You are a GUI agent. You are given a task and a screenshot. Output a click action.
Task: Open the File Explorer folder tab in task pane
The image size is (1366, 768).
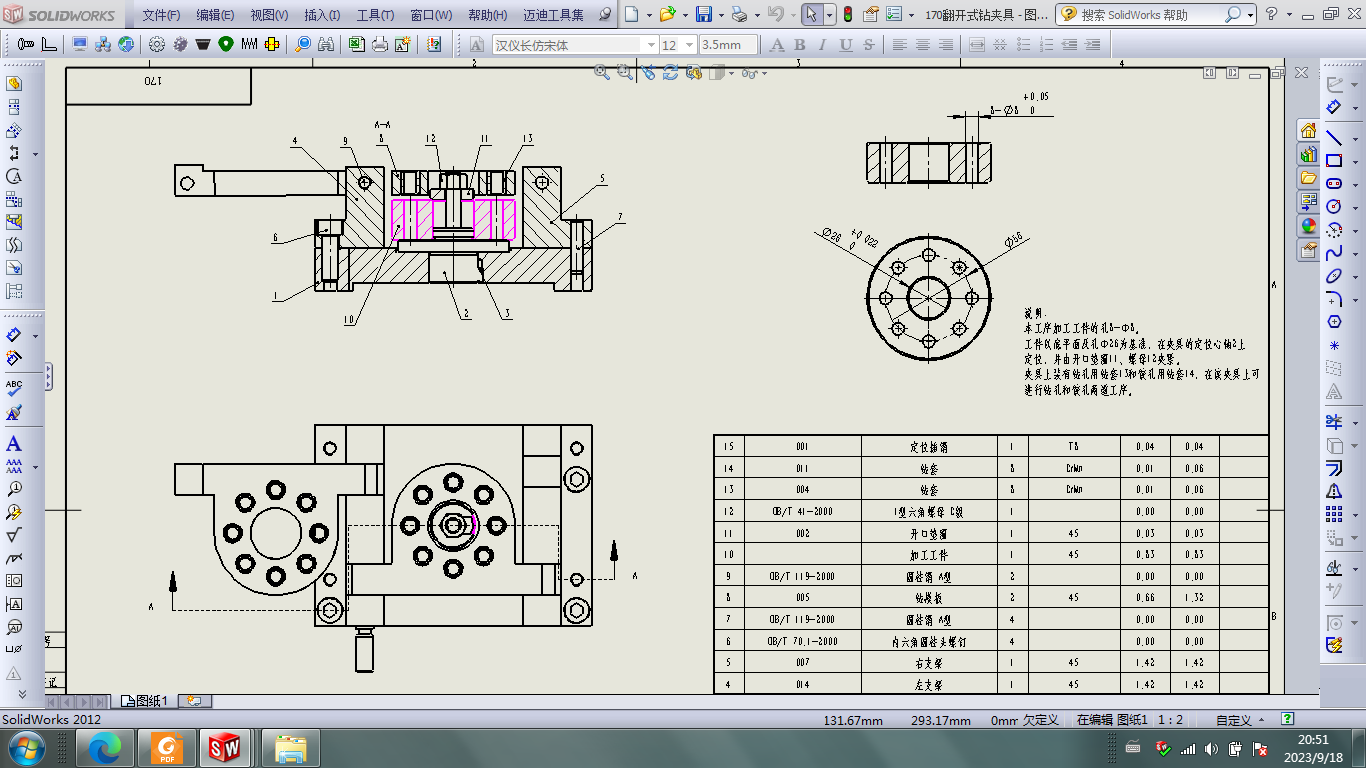pyautogui.click(x=1308, y=178)
